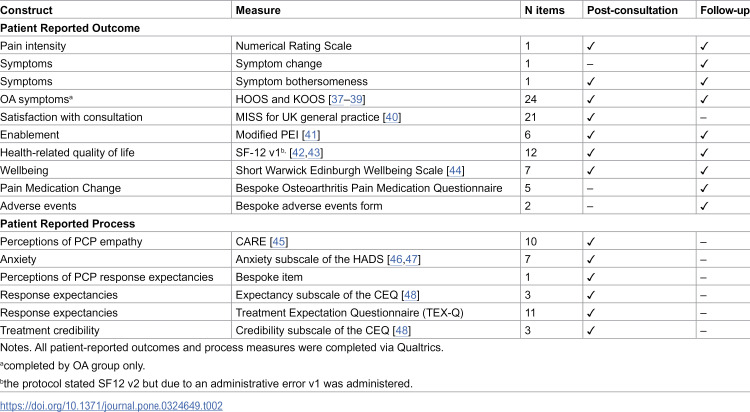Image resolution: width=750 pixels, height=412 pixels.
Task: Open reference 47 for HADS anxiety subscale
Action: [x=411, y=259]
